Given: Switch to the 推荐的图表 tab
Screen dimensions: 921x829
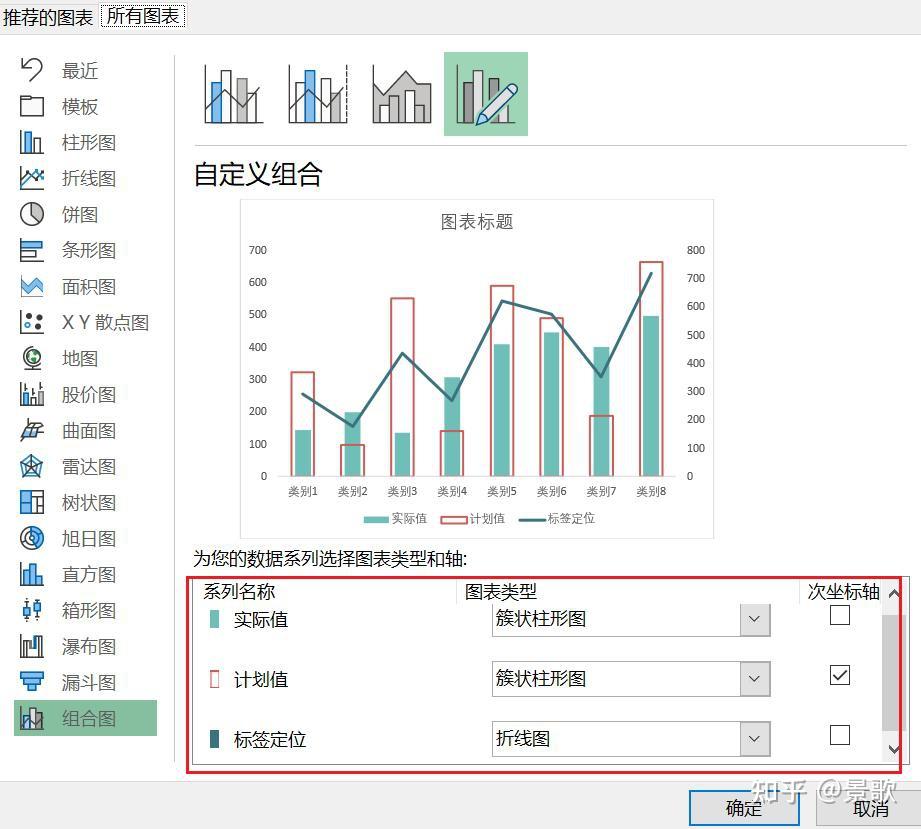Looking at the screenshot, I should coord(47,16).
